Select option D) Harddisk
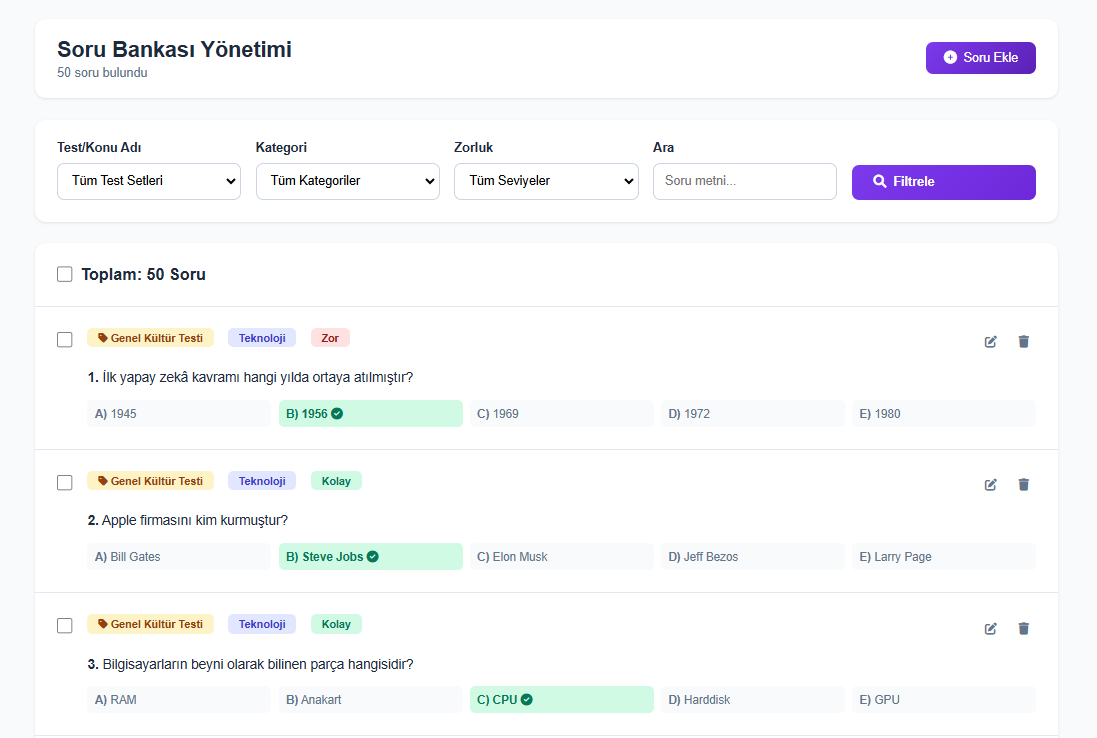This screenshot has height=738, width=1097. [753, 700]
